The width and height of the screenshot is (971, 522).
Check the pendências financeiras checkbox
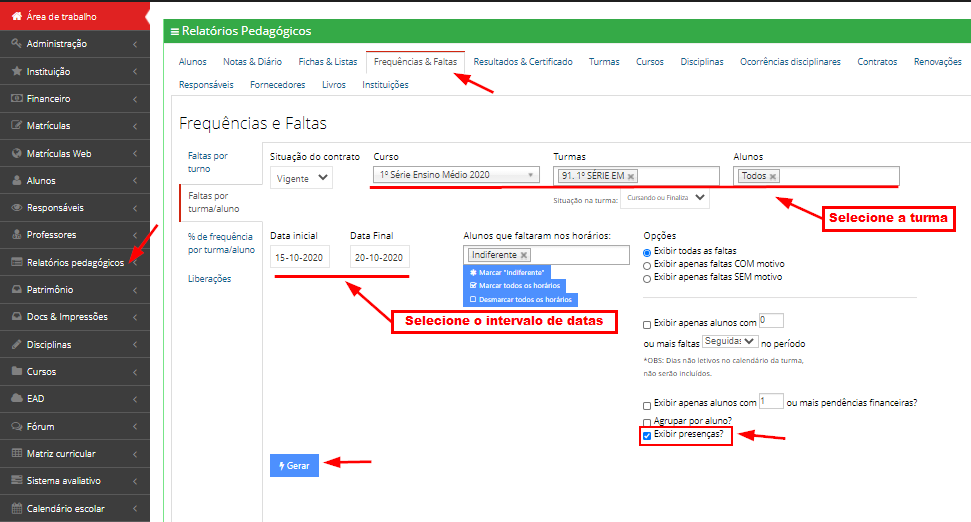pyautogui.click(x=647, y=406)
